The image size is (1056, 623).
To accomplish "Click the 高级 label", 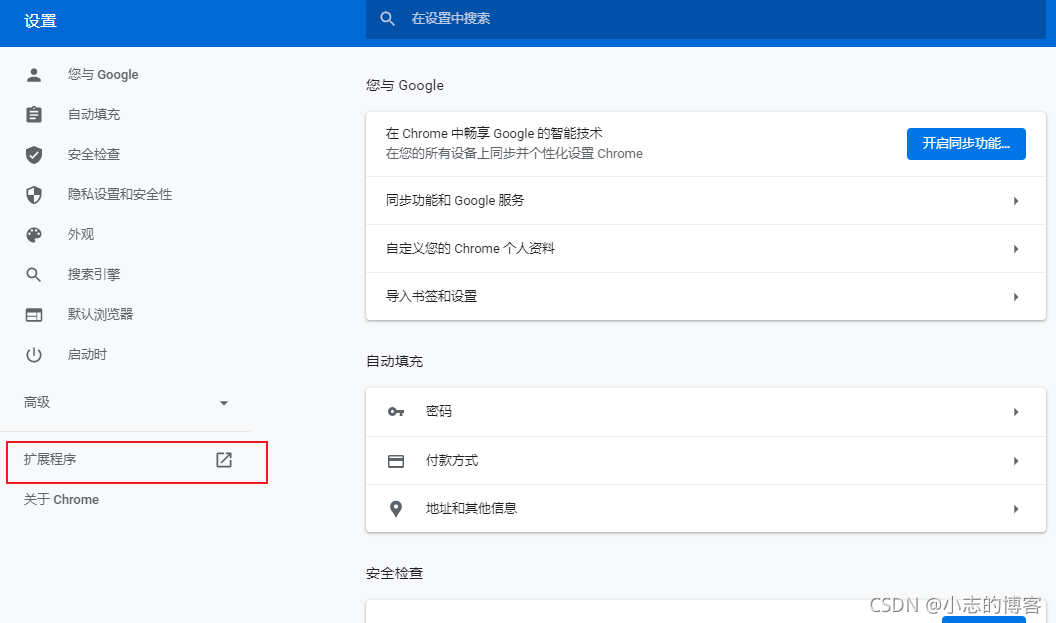I will 37,403.
